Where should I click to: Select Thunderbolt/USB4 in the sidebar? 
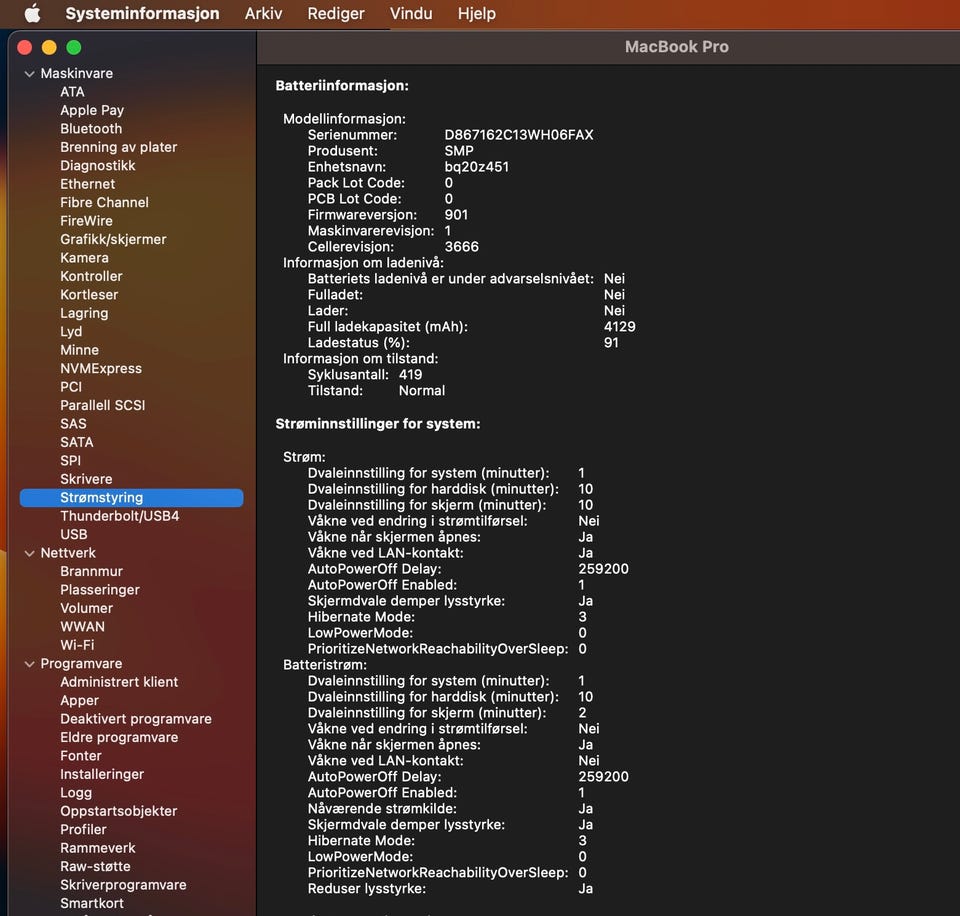pyautogui.click(x=119, y=516)
